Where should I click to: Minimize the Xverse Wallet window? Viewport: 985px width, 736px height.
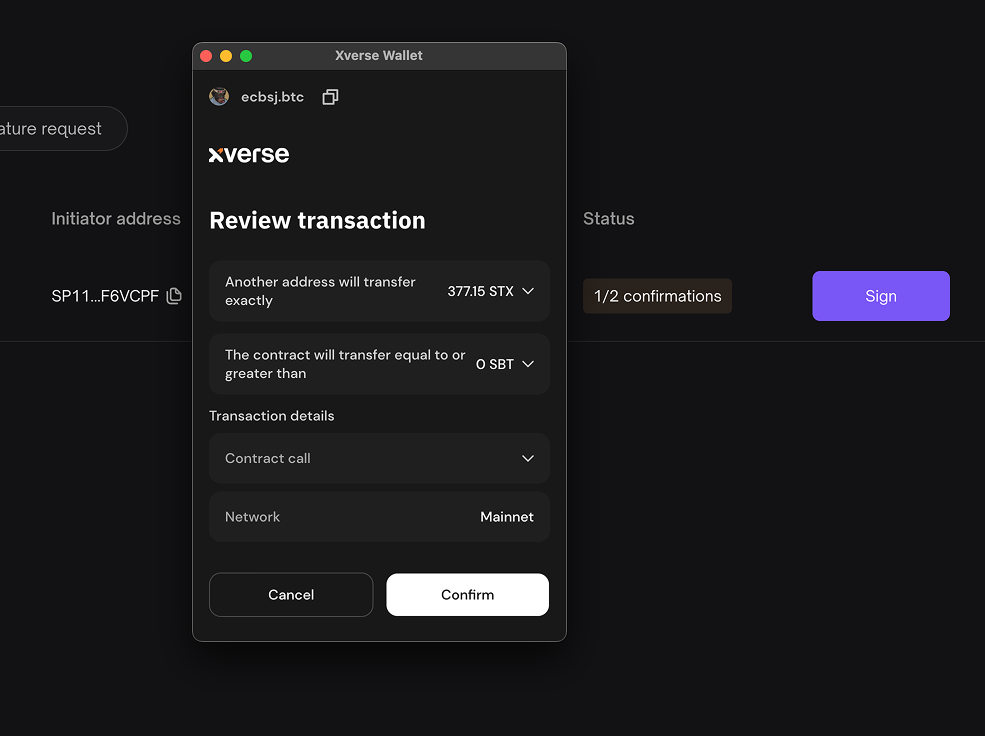pos(226,56)
